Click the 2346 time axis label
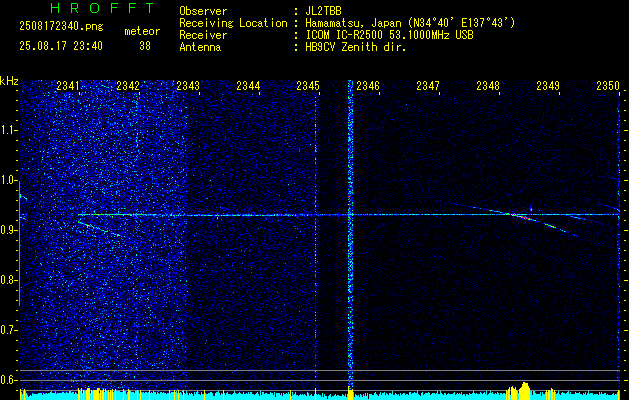Viewport: 629px width, 400px height. coord(368,85)
